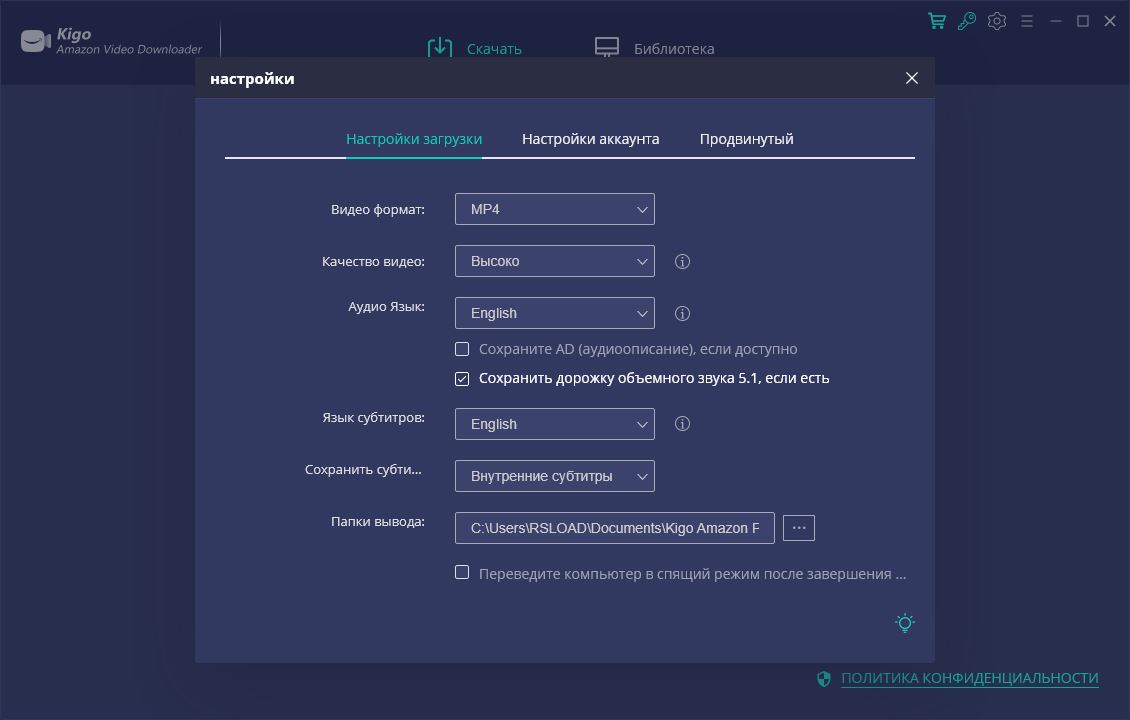The height and width of the screenshot is (720, 1130).
Task: Open the shopping cart icon
Action: (x=936, y=20)
